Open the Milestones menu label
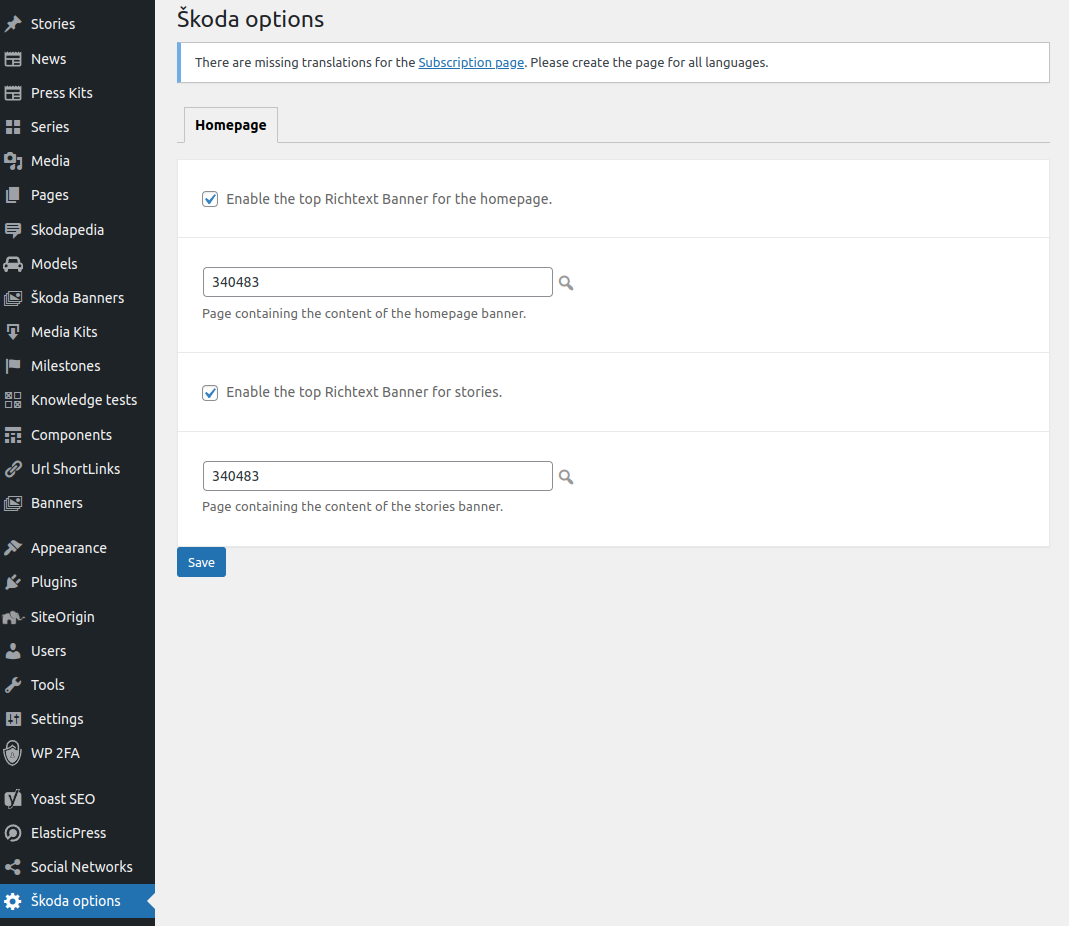Image resolution: width=1069 pixels, height=926 pixels. (65, 366)
